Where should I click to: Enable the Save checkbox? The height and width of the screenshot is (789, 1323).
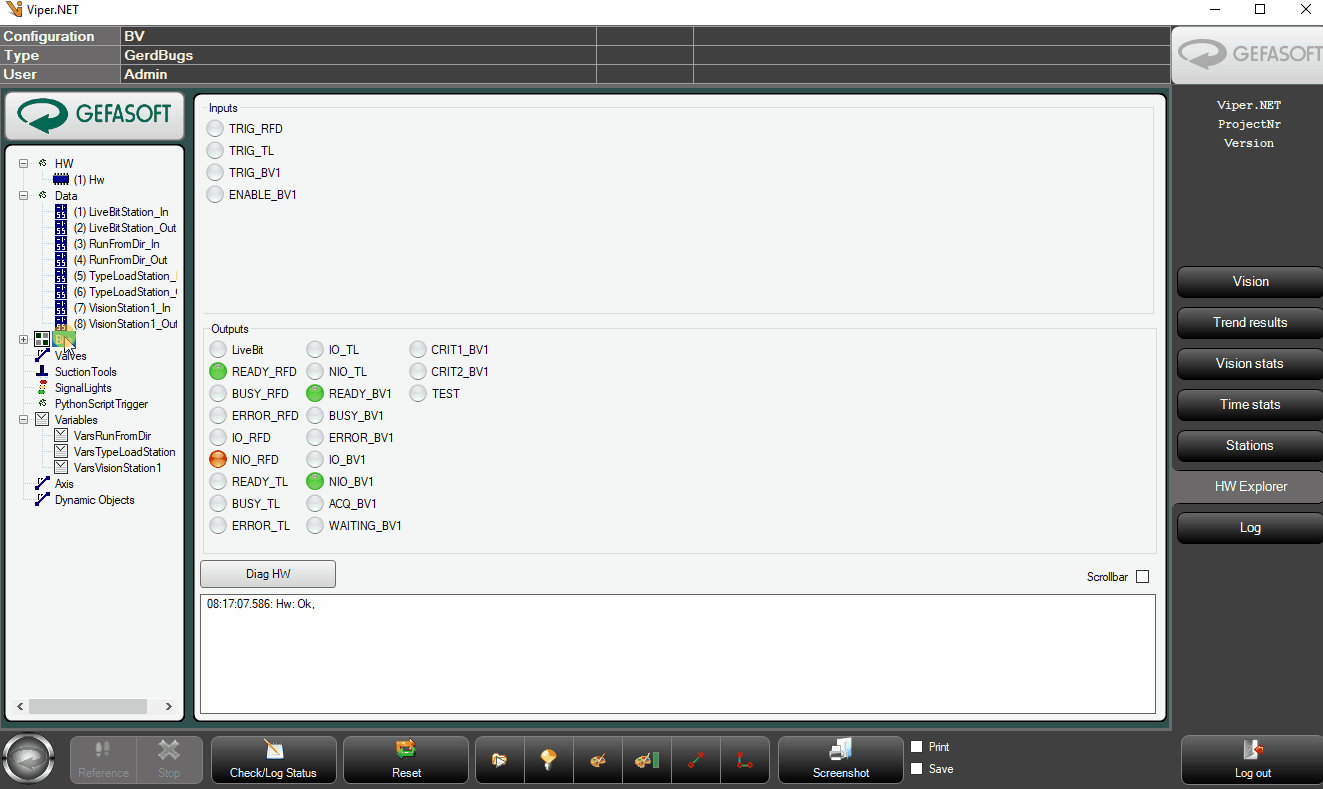coord(917,769)
